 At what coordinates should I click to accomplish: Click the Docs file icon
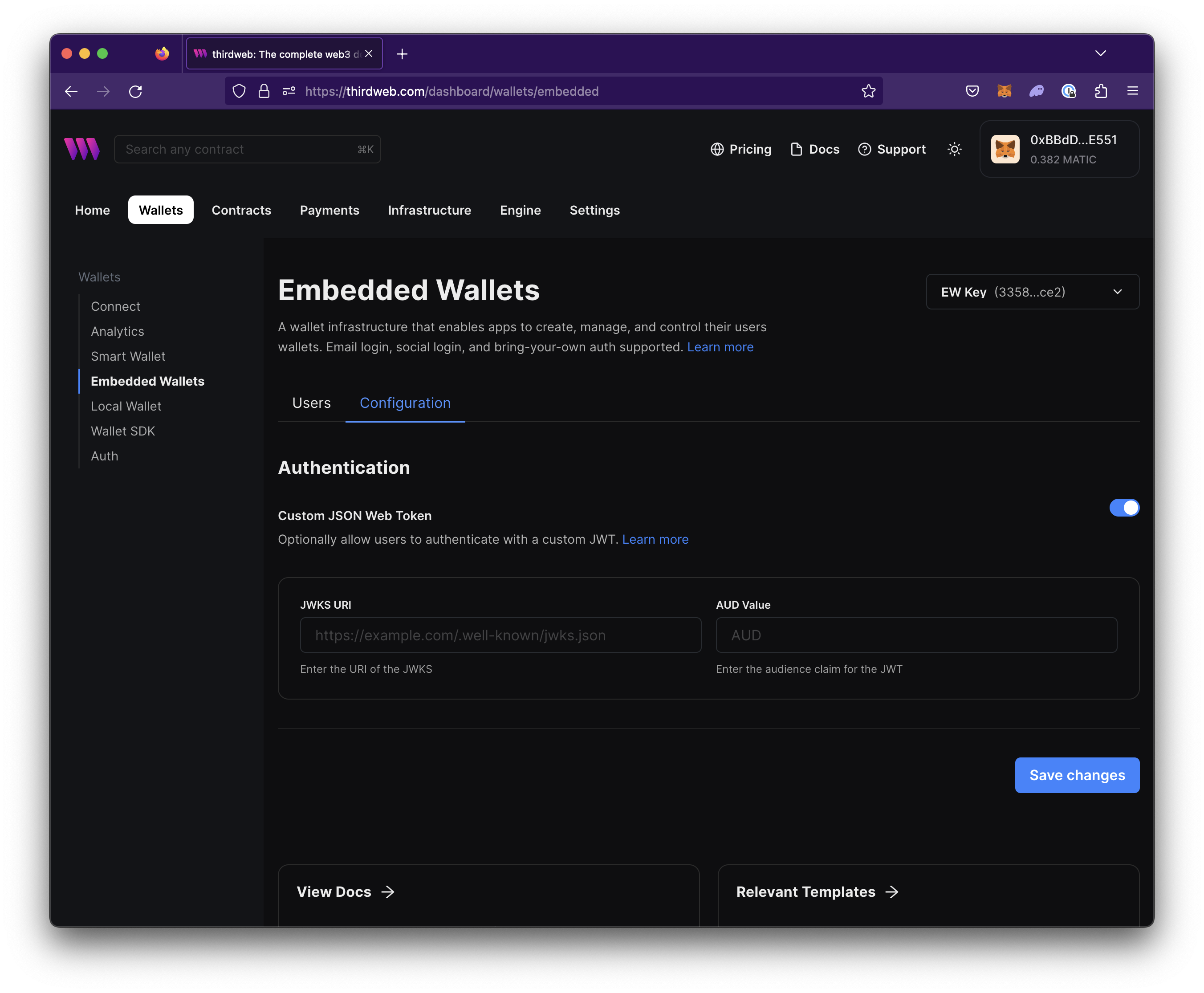(x=796, y=149)
